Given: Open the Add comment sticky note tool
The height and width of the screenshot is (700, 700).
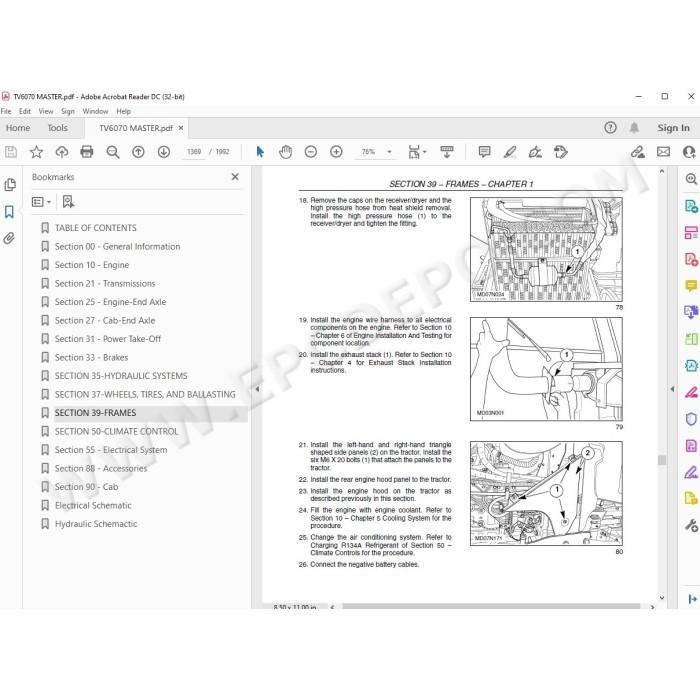Looking at the screenshot, I should tap(484, 152).
